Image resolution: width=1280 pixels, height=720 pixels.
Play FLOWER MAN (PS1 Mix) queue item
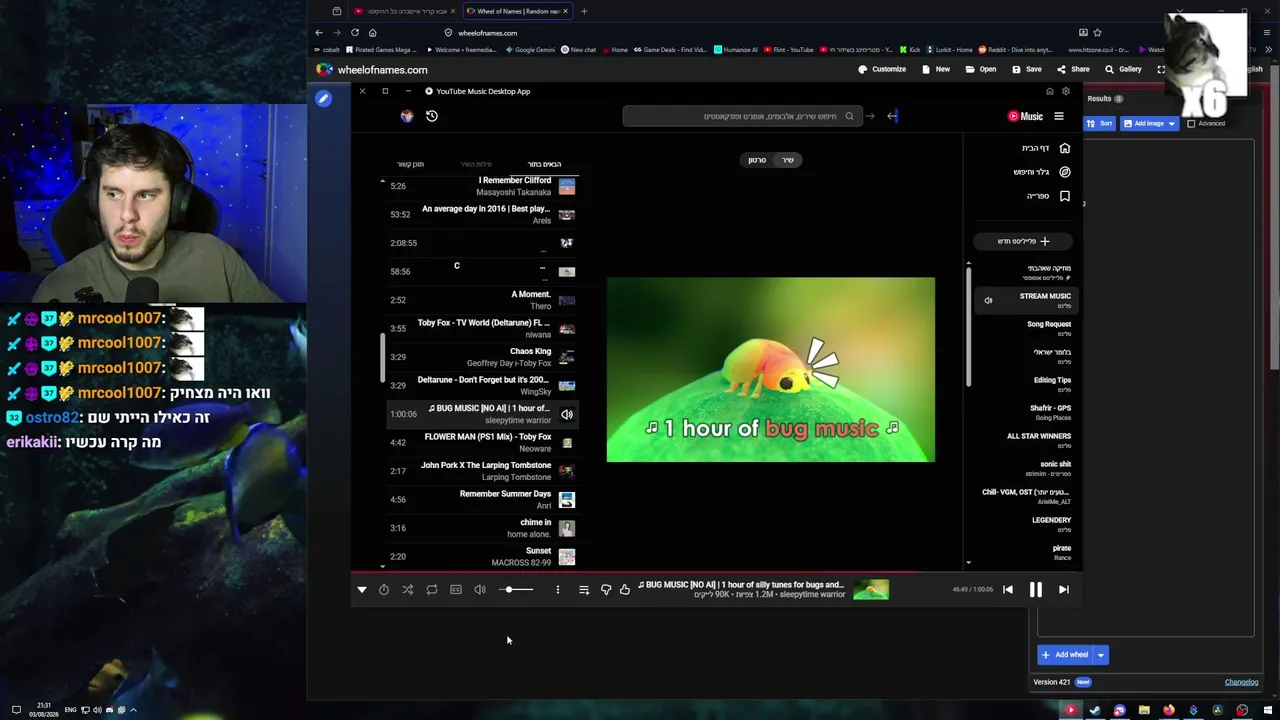tap(482, 442)
